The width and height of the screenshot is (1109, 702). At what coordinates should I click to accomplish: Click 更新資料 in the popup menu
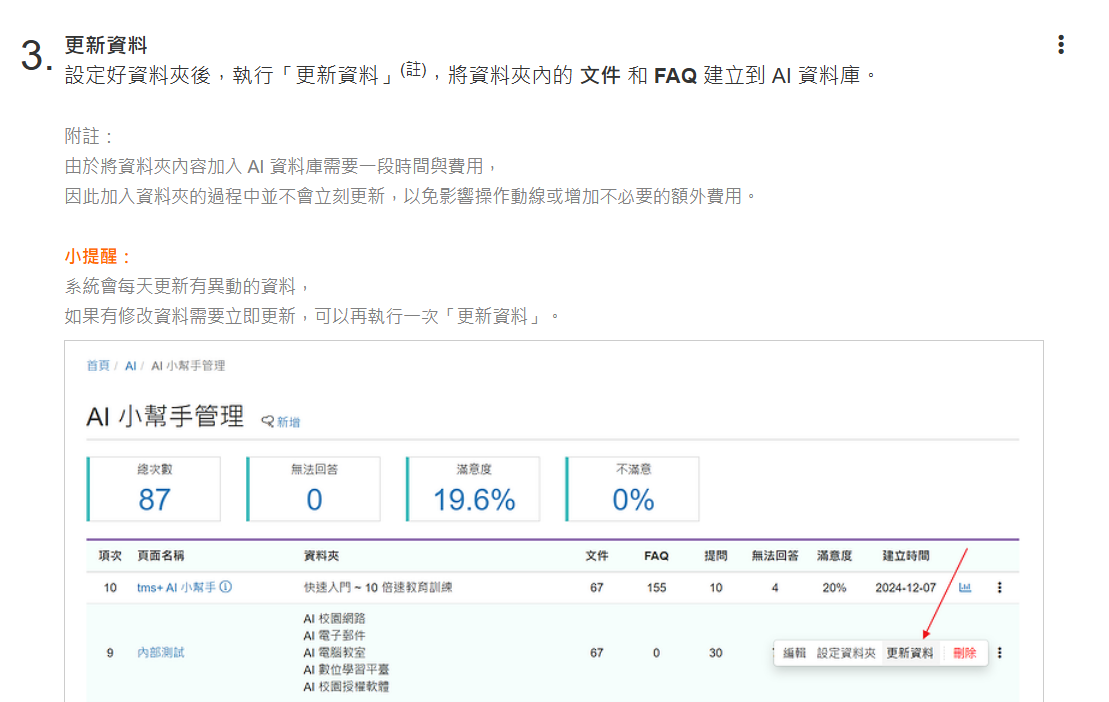[910, 653]
